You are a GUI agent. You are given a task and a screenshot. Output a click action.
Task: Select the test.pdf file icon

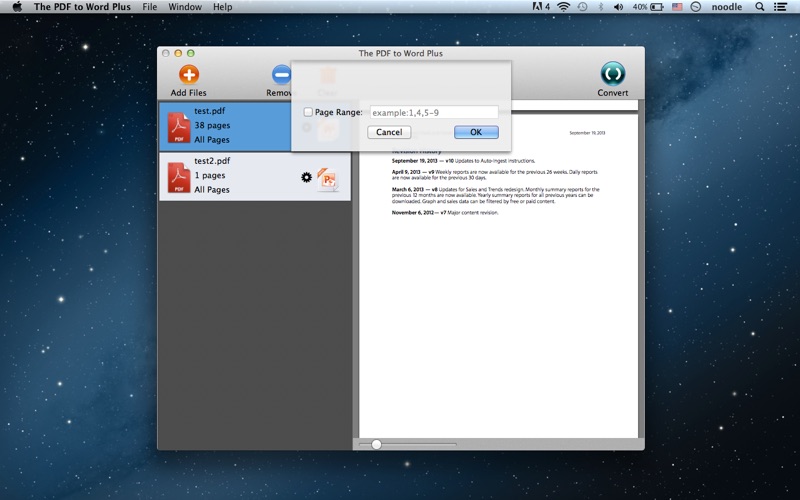coord(179,128)
